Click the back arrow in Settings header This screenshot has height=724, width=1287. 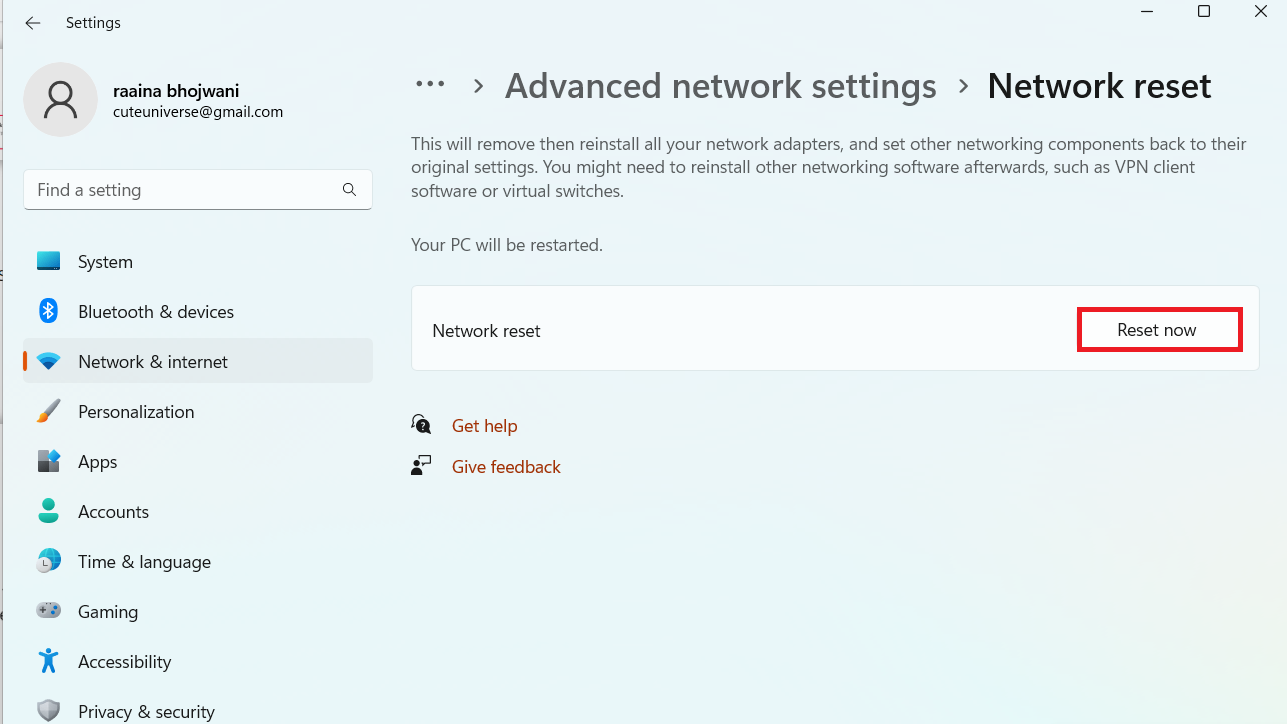pyautogui.click(x=33, y=23)
